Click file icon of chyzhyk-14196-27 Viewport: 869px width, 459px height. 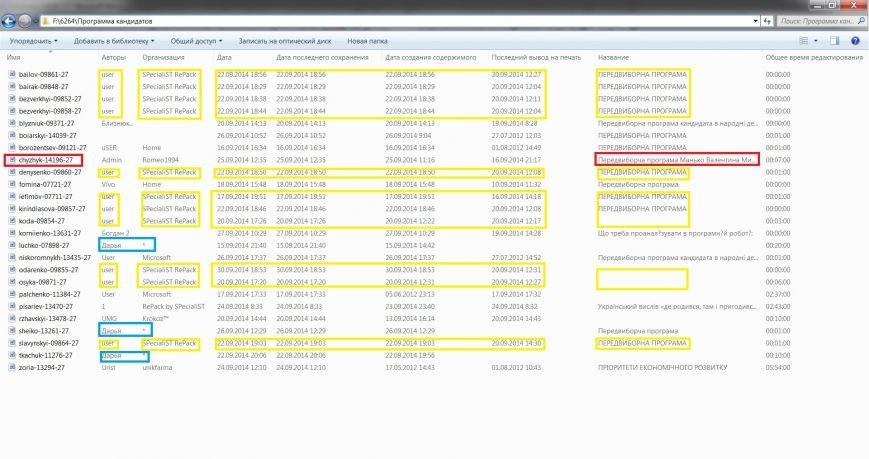(12, 160)
